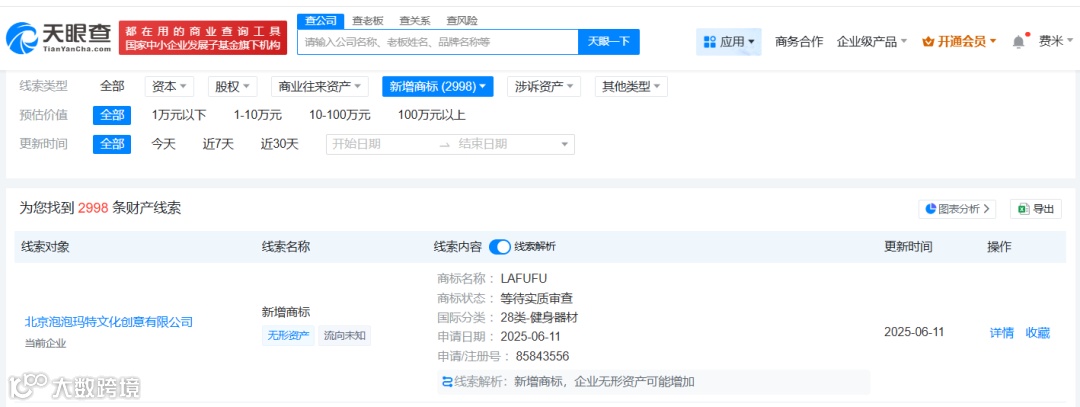Click 收藏 for LAFUFU trademark
Image resolution: width=1080 pixels, height=407 pixels.
point(1038,333)
